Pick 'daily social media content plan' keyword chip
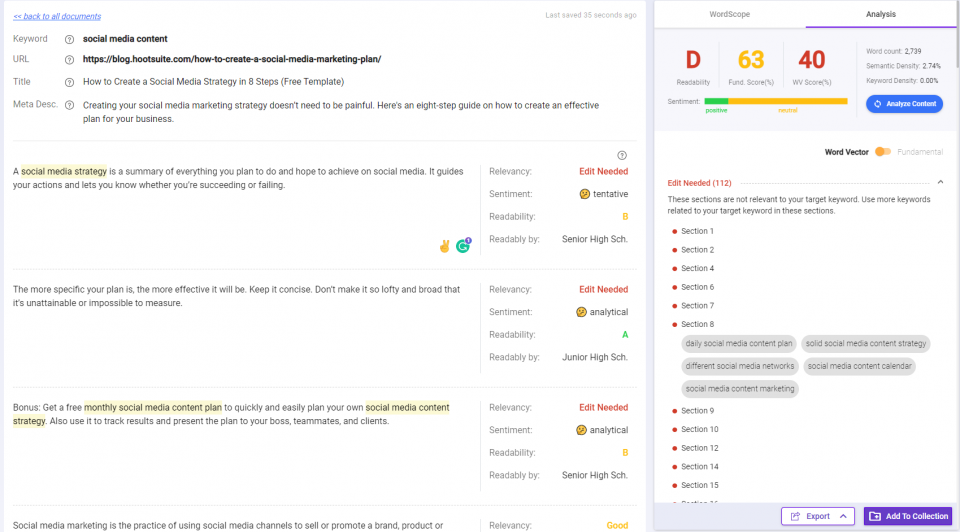Image resolution: width=960 pixels, height=532 pixels. (738, 343)
